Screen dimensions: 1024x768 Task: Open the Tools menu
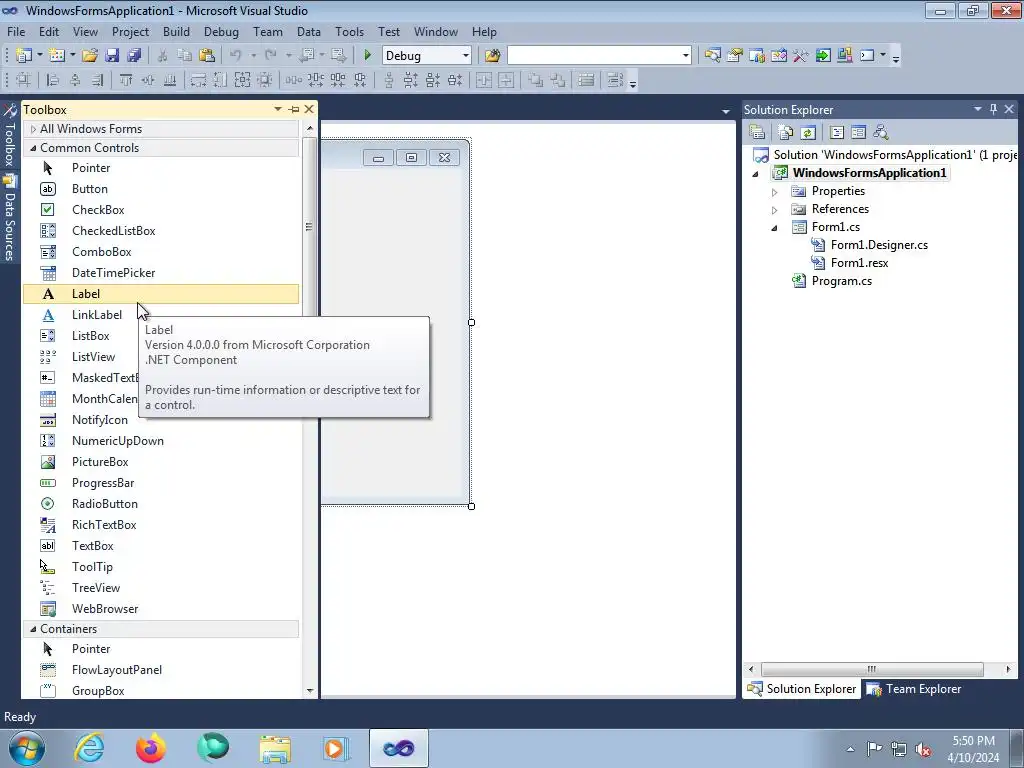(349, 31)
